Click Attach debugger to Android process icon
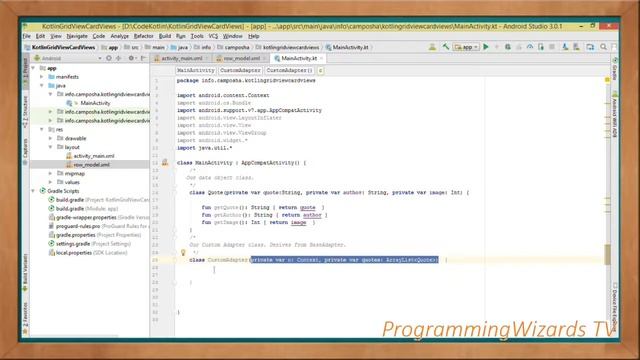Viewport: 640px width, 360px height. pos(541,47)
